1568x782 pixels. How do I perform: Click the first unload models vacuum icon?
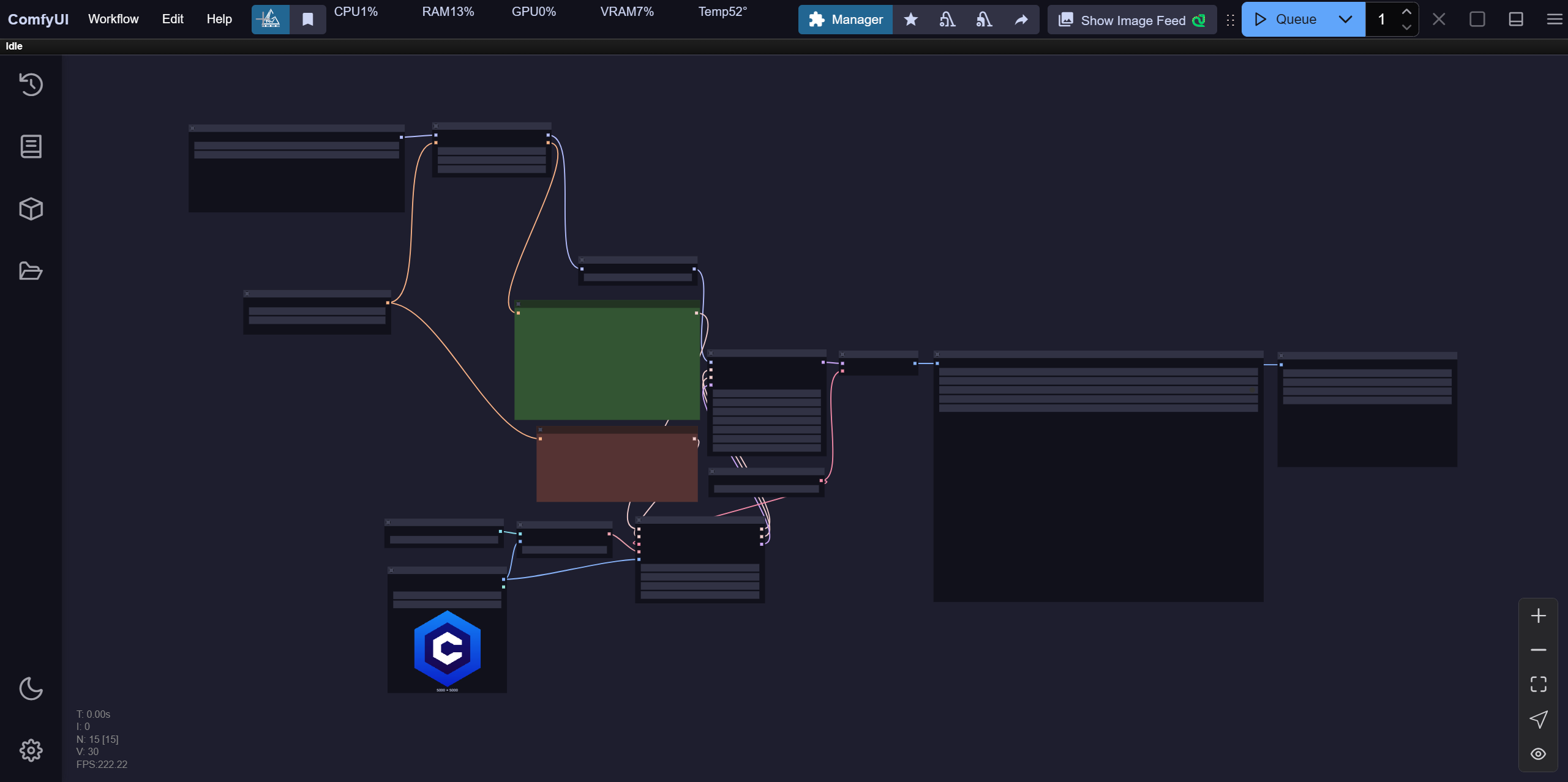pyautogui.click(x=947, y=20)
